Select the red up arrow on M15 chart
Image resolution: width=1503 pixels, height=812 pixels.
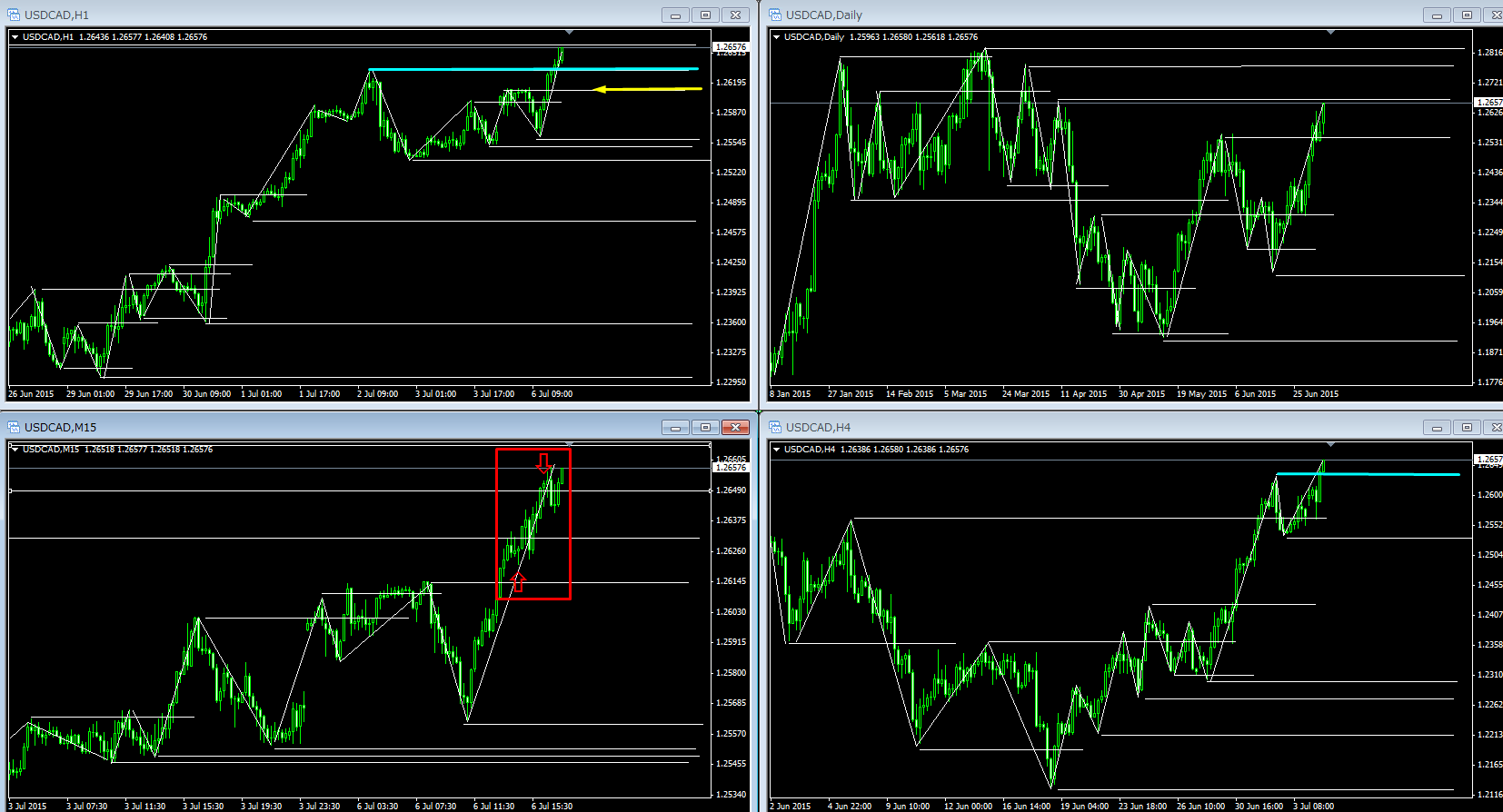518,582
